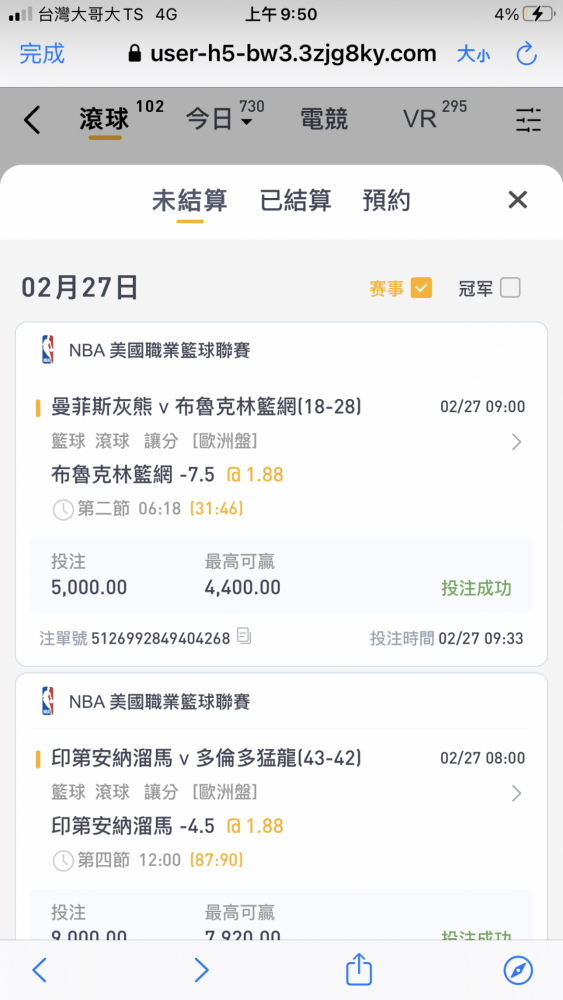This screenshot has height=1000, width=563.
Task: Expand the 今日 dropdown arrow
Action: tap(246, 121)
